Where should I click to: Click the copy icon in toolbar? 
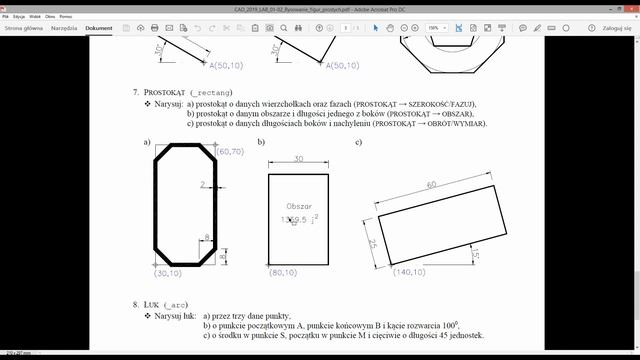click(241, 28)
